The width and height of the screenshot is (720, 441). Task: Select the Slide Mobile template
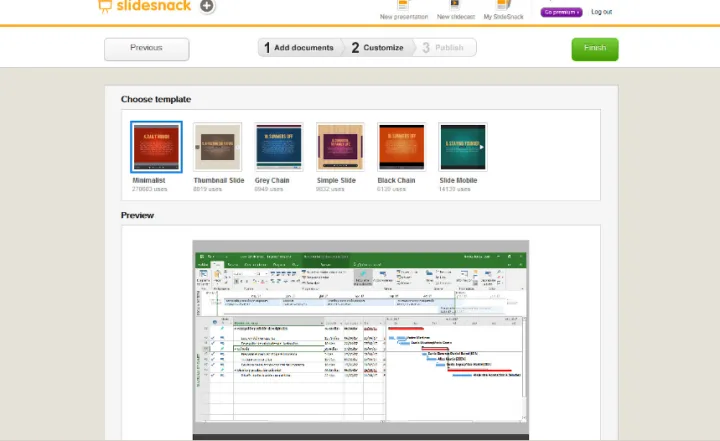coord(462,148)
